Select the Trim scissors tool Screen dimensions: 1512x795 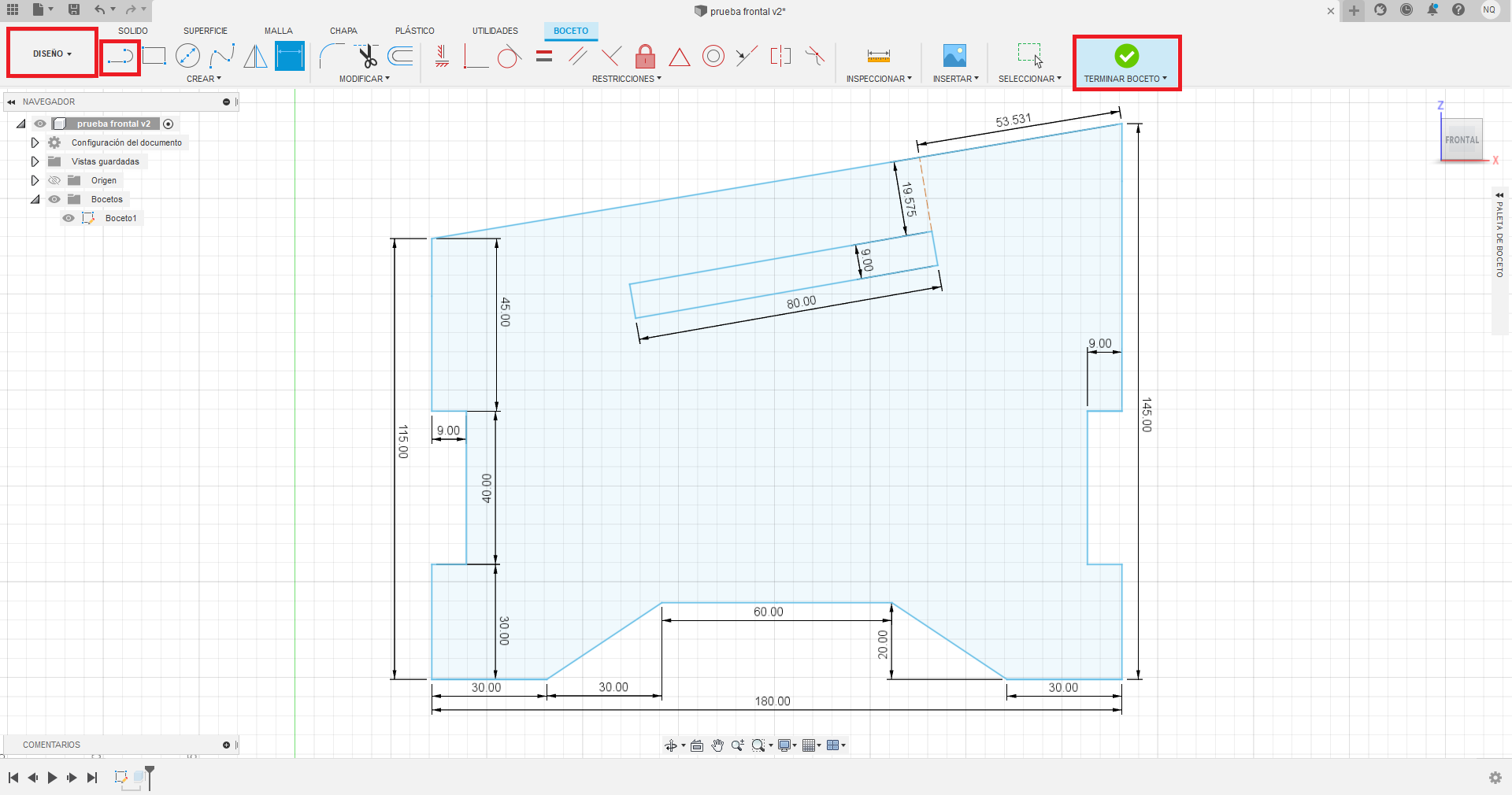click(367, 56)
